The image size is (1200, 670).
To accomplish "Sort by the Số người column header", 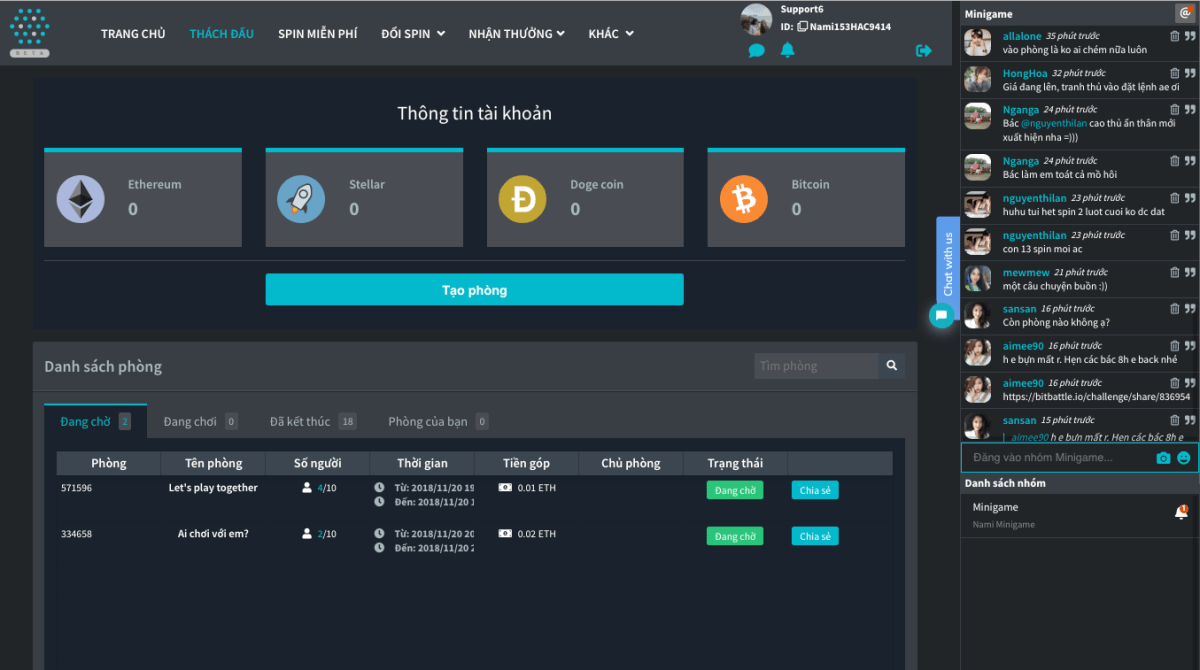I will pyautogui.click(x=317, y=463).
